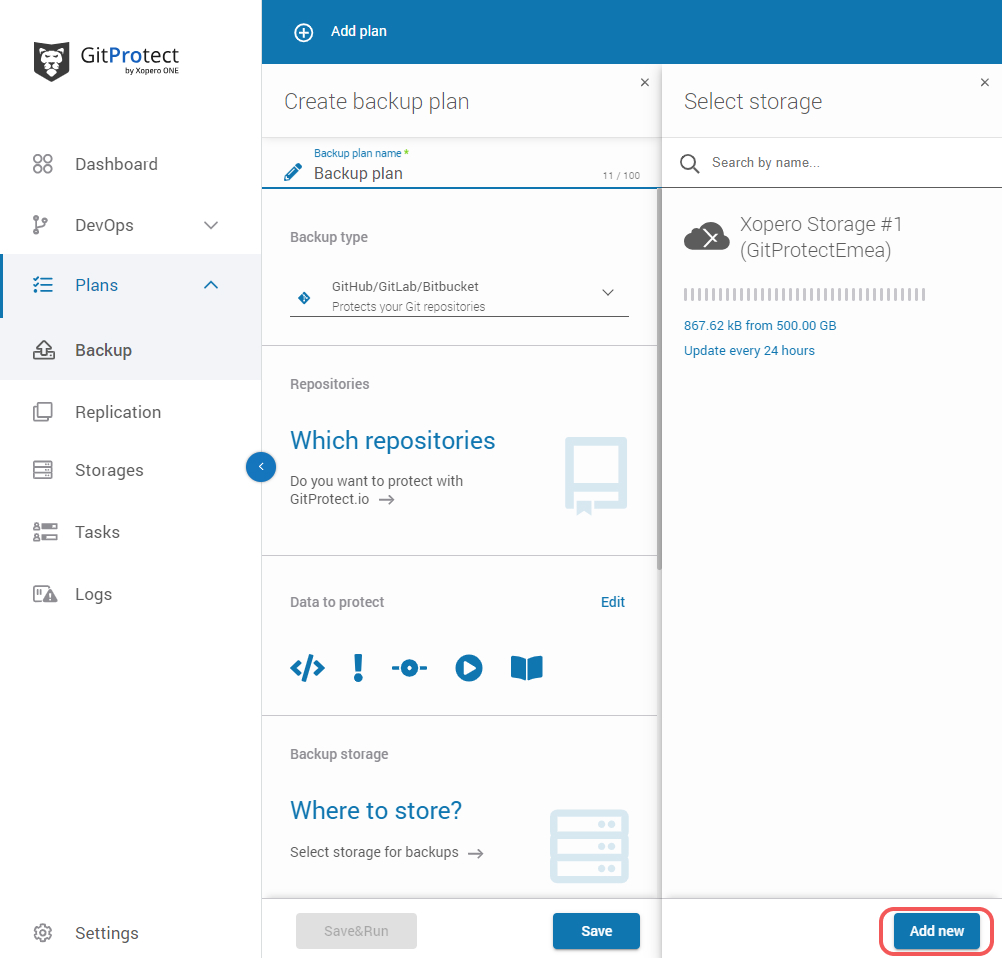
Task: Close the Select storage panel
Action: click(985, 82)
